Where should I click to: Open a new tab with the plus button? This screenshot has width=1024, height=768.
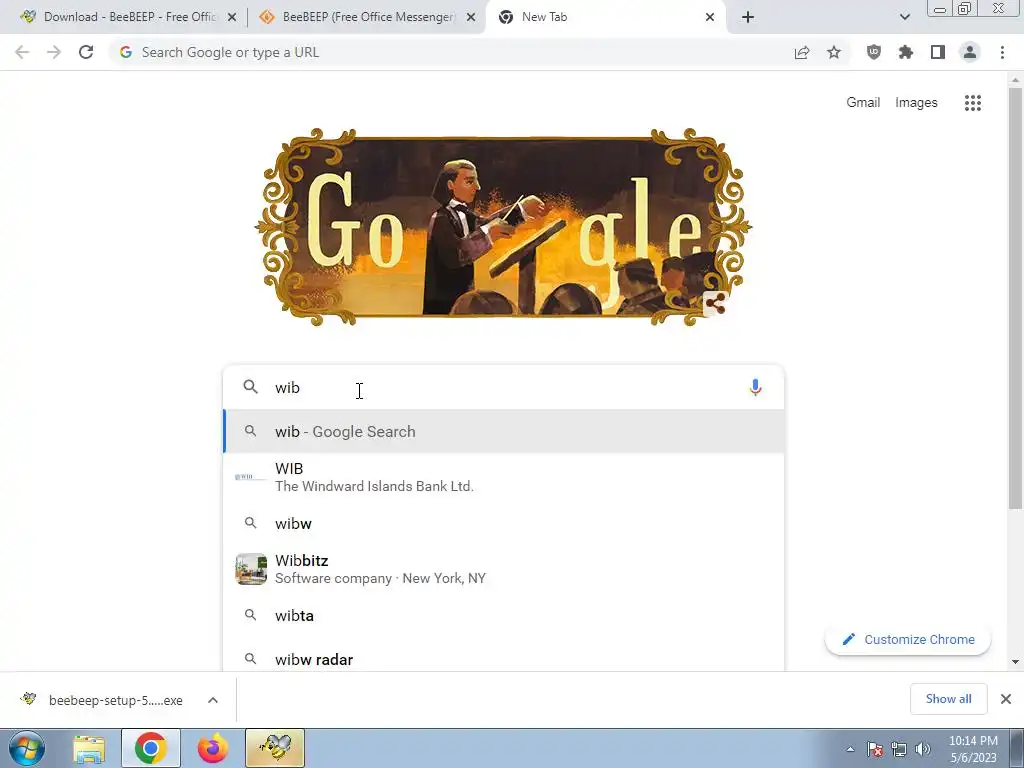(x=748, y=18)
